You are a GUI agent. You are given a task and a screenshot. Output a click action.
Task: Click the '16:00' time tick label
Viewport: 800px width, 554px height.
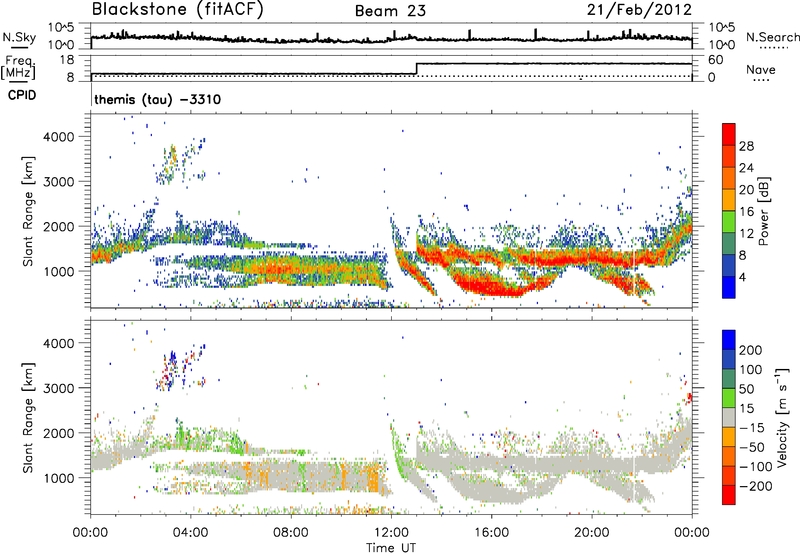coord(491,533)
